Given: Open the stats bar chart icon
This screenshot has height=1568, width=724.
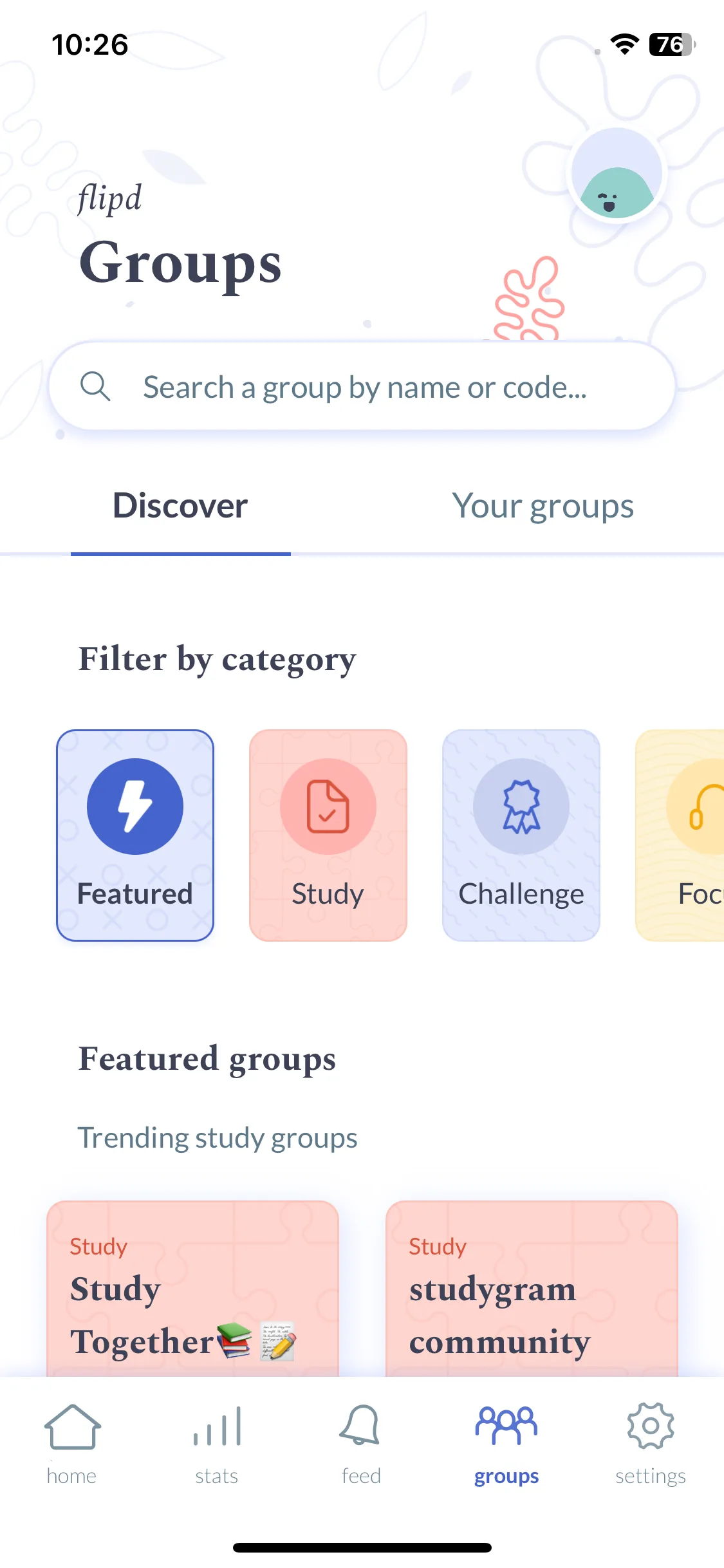Looking at the screenshot, I should point(217,1426).
